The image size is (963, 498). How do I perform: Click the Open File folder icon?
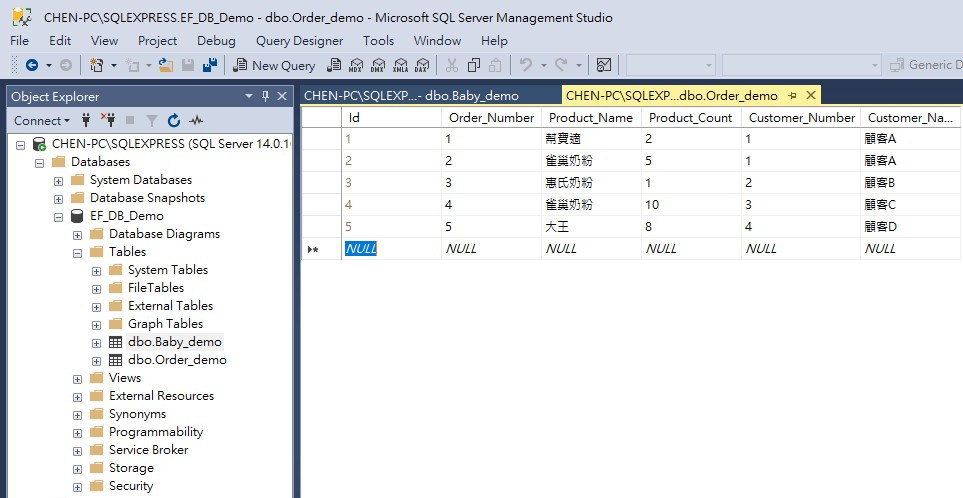[166, 64]
